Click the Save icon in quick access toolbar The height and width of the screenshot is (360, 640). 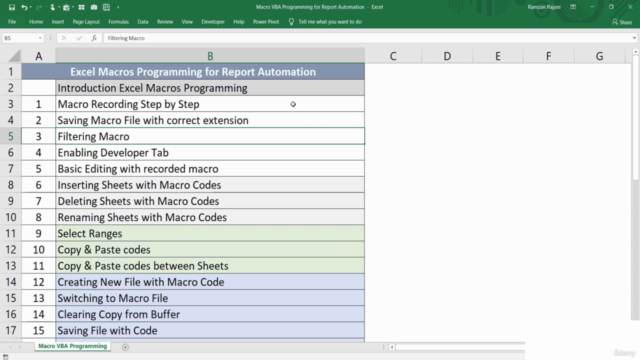pos(12,7)
